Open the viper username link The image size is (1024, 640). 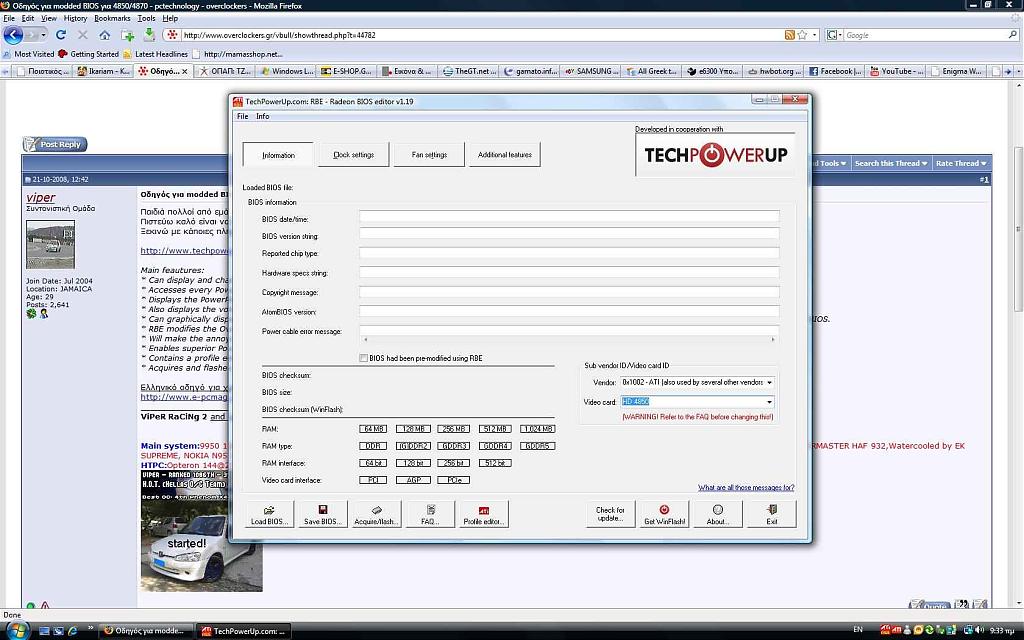click(x=40, y=197)
